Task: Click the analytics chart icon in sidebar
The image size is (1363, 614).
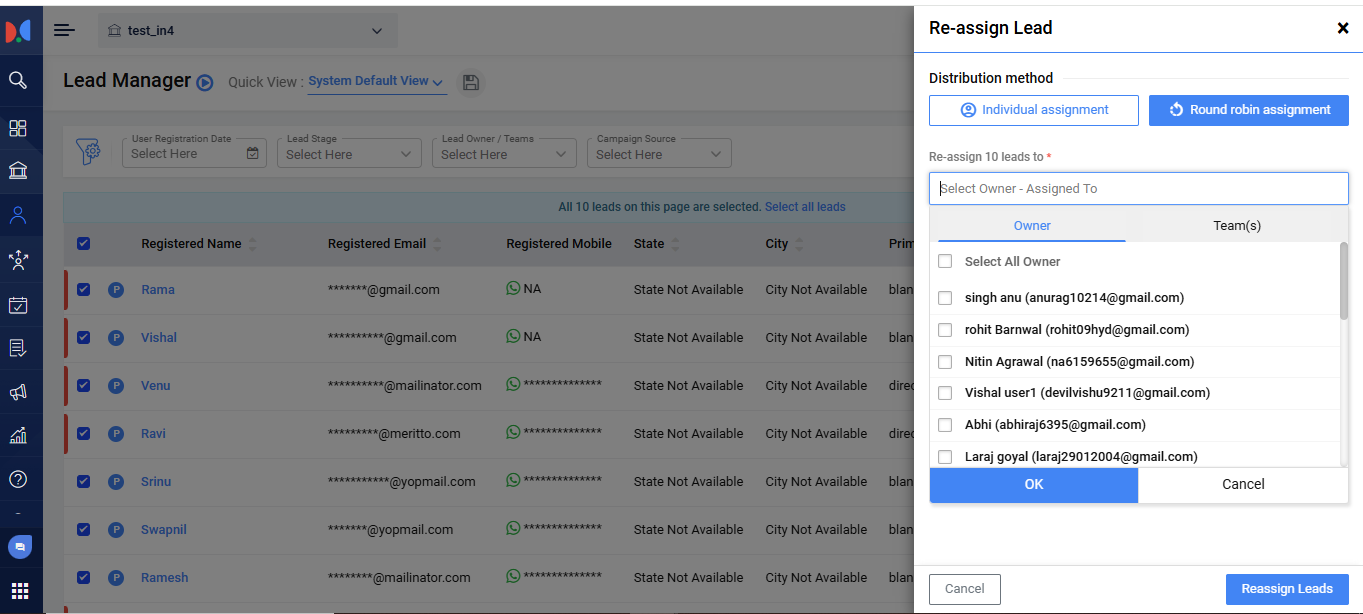Action: [18, 435]
